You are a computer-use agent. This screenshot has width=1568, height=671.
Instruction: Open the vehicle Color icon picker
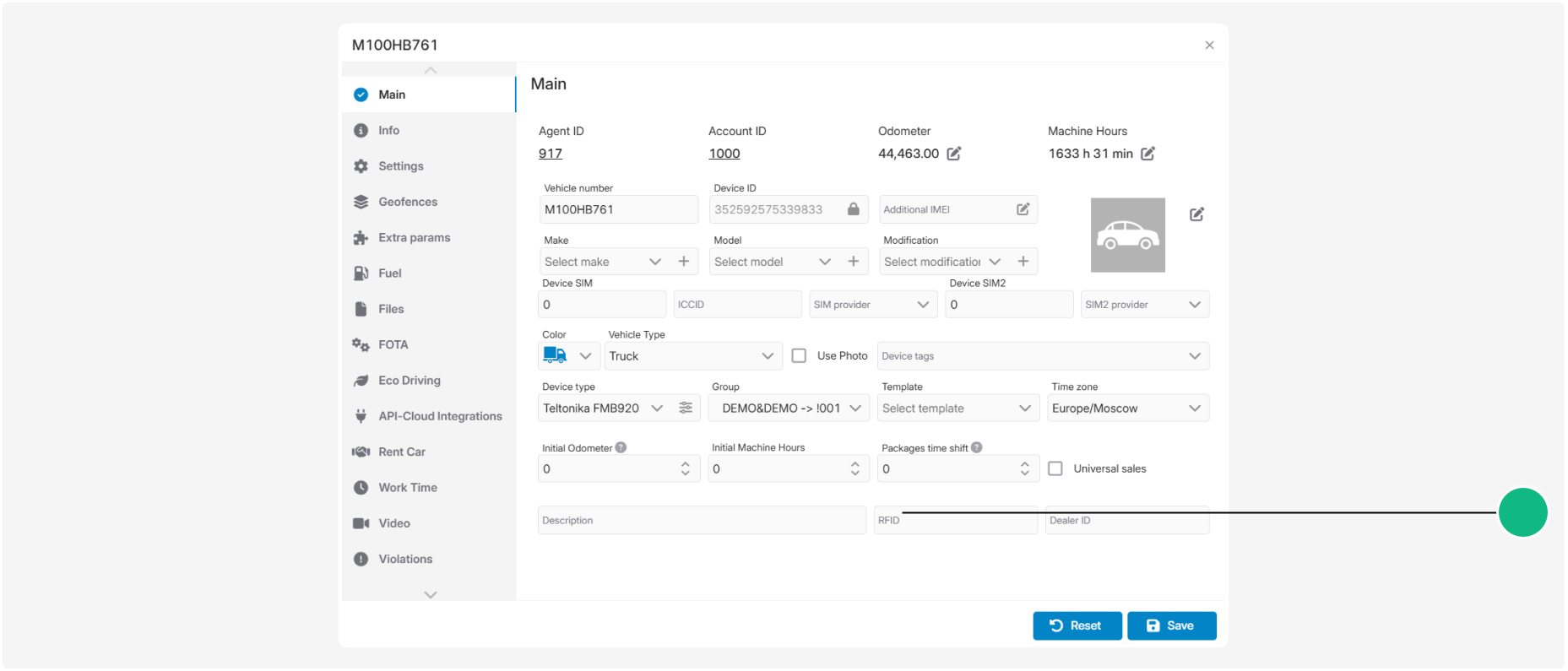pos(569,356)
